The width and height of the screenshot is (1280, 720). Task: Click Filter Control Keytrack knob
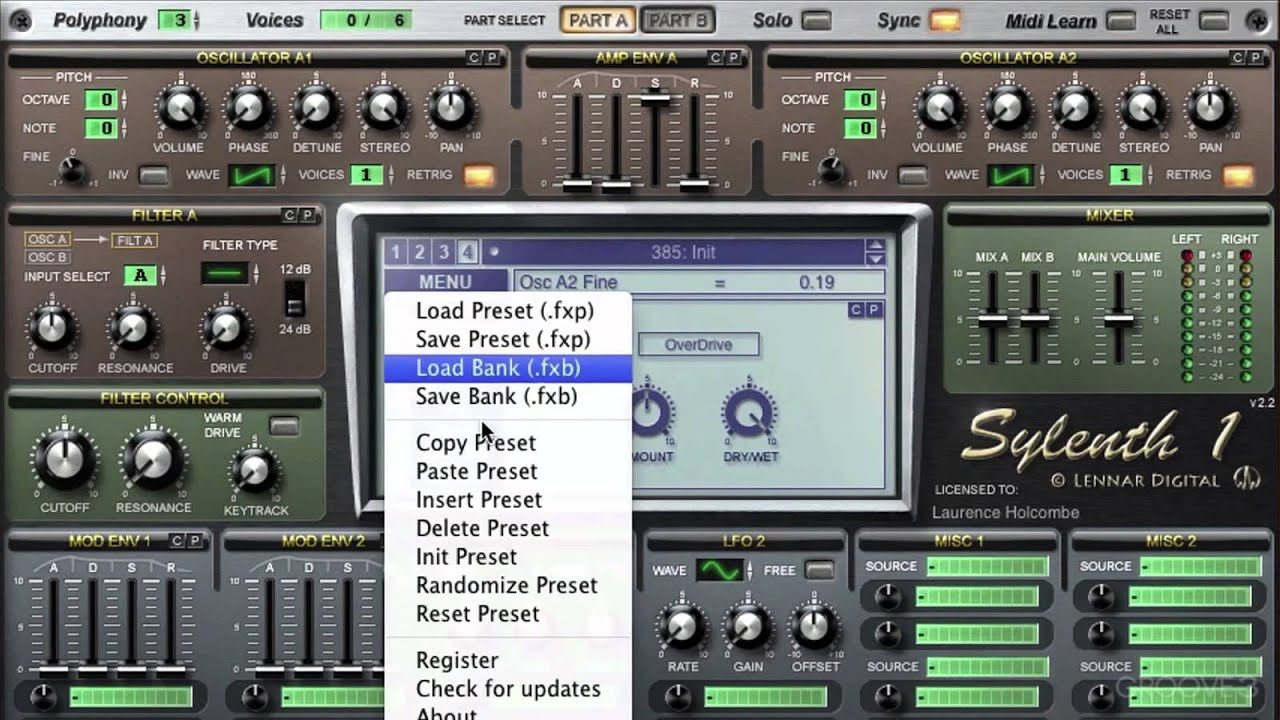254,471
